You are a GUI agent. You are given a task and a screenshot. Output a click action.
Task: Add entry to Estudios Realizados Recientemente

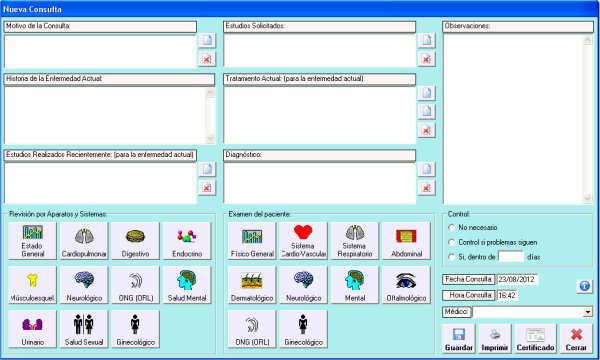207,169
